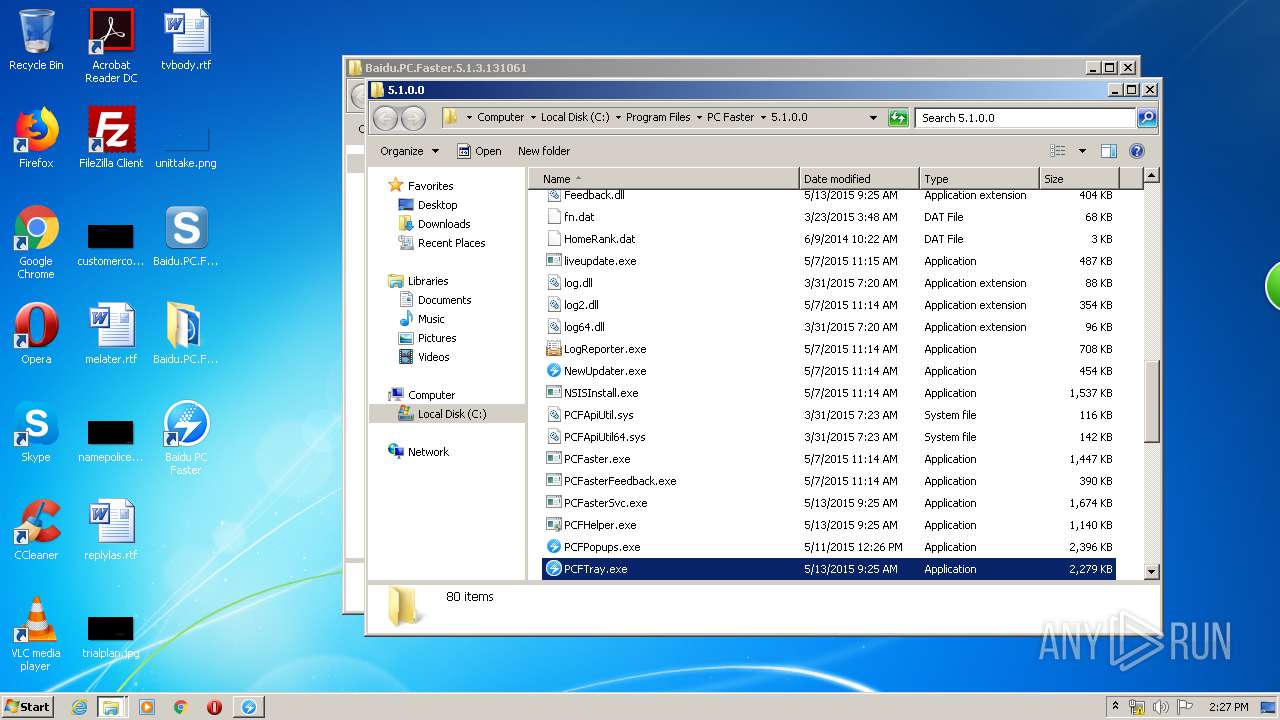Show the preview pane
The image size is (1280, 720).
(x=1108, y=151)
